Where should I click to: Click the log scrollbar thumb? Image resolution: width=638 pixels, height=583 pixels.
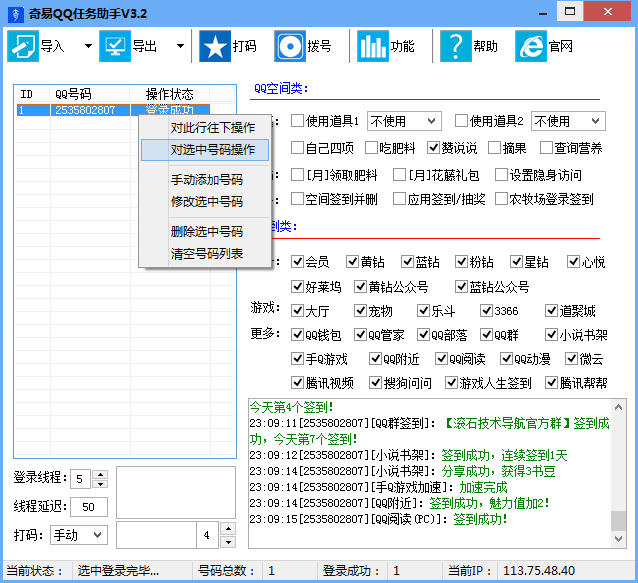click(618, 521)
